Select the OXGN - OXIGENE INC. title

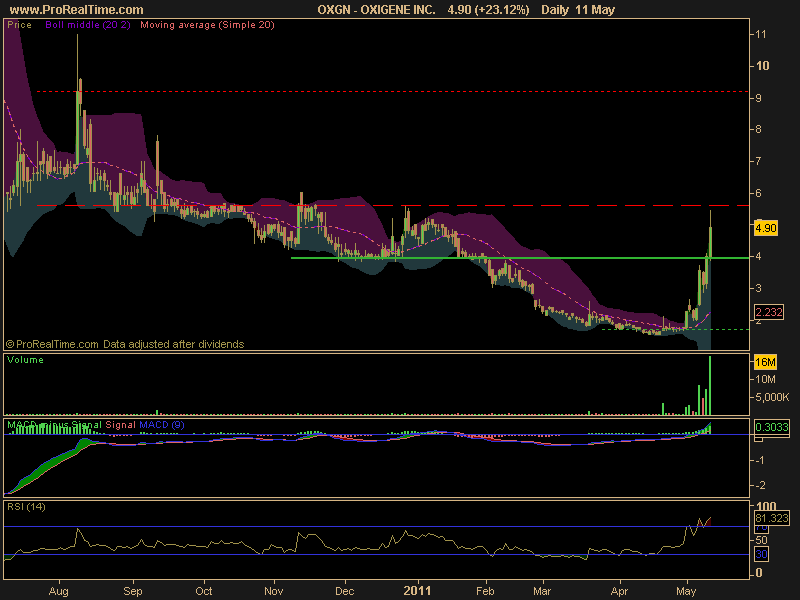click(376, 10)
